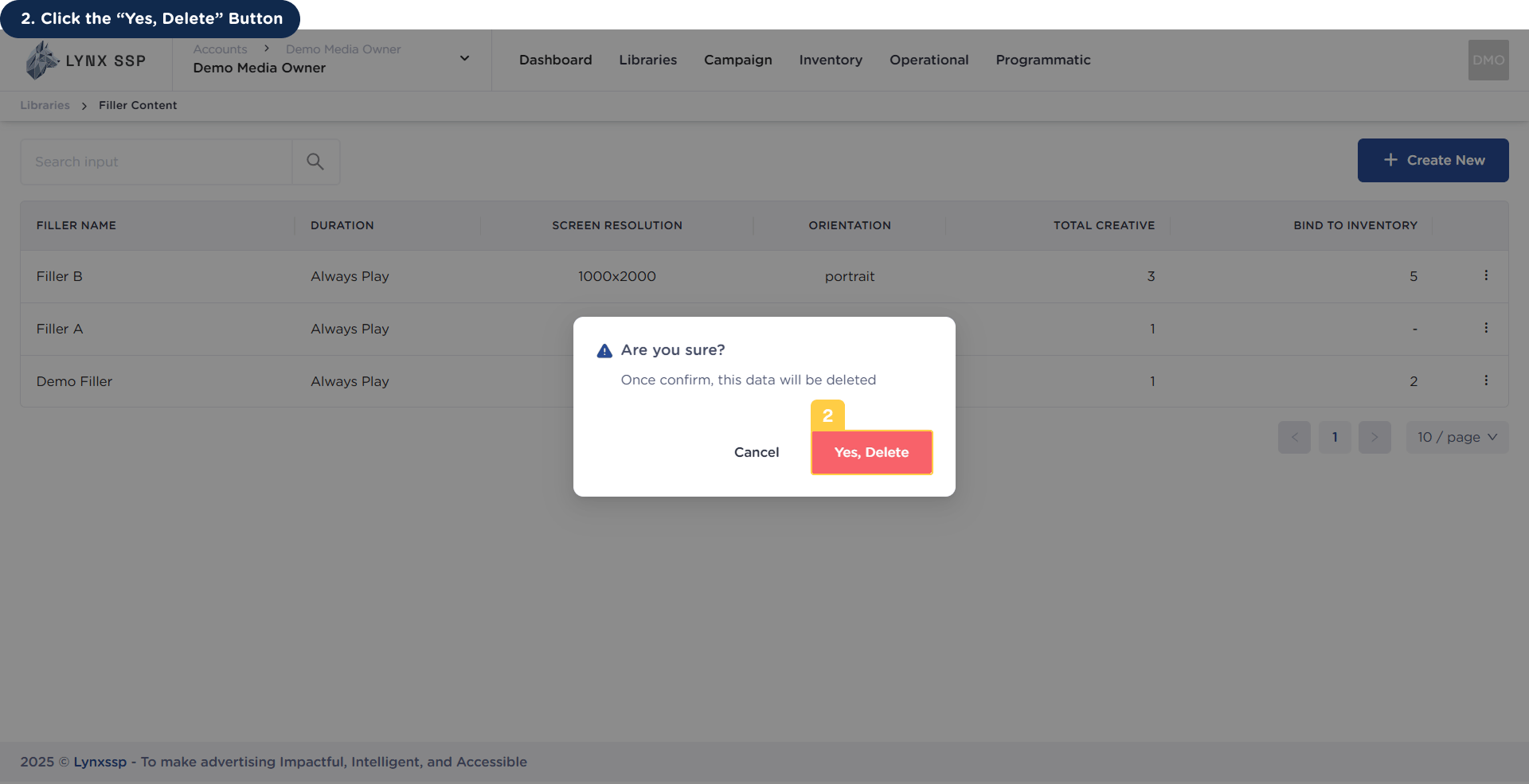Click the Create New button

point(1433,160)
